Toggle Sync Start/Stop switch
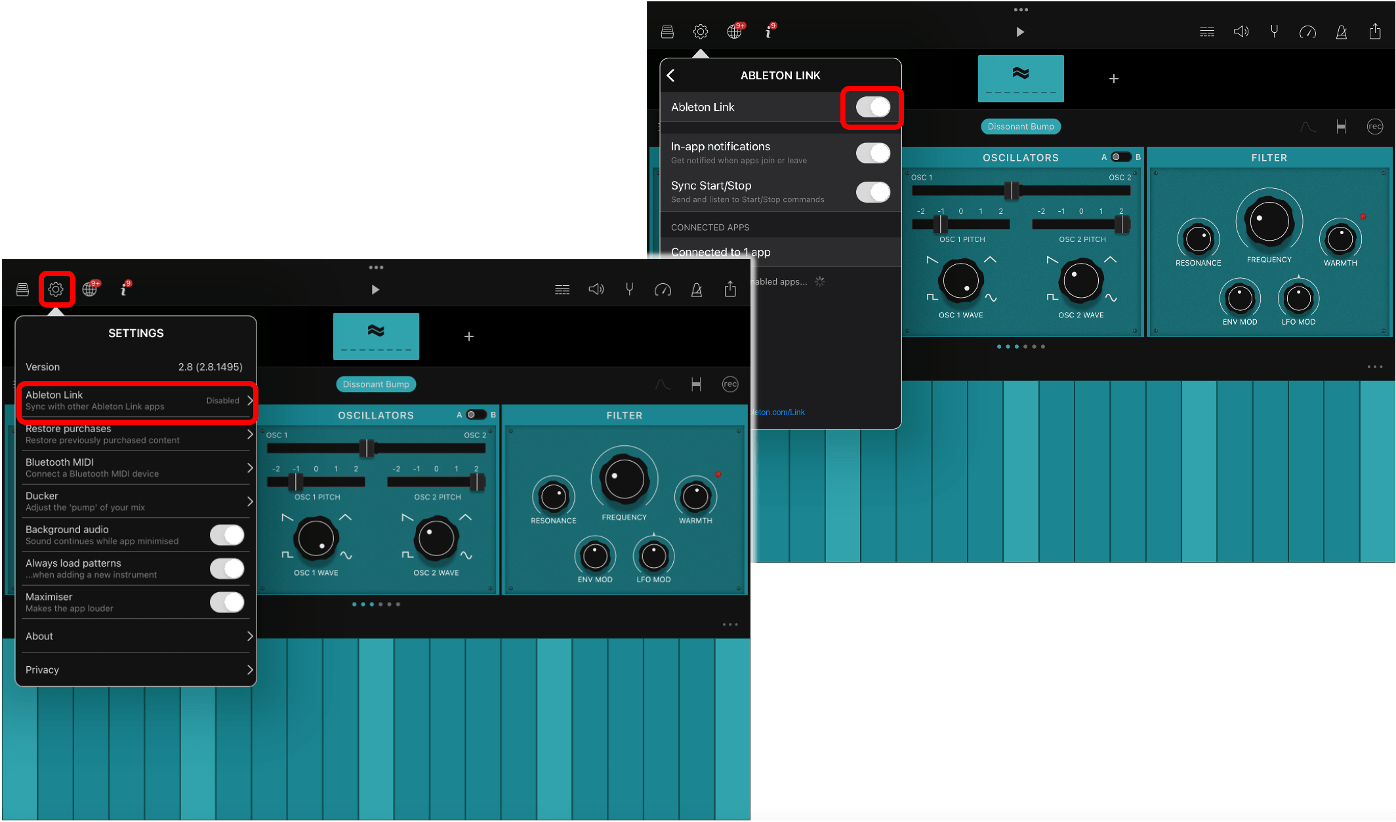 (873, 192)
